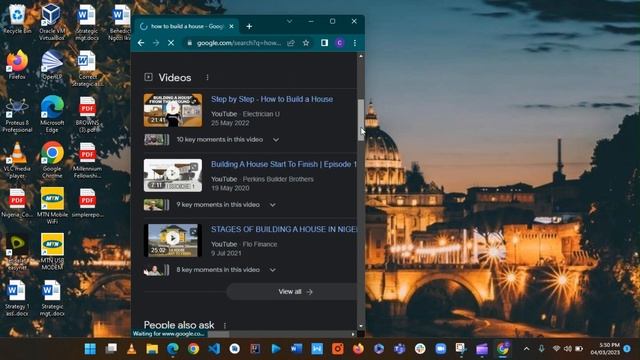Image resolution: width=640 pixels, height=360 pixels.
Task: Select MTN USB MODEM desktop icon
Action: [52, 251]
